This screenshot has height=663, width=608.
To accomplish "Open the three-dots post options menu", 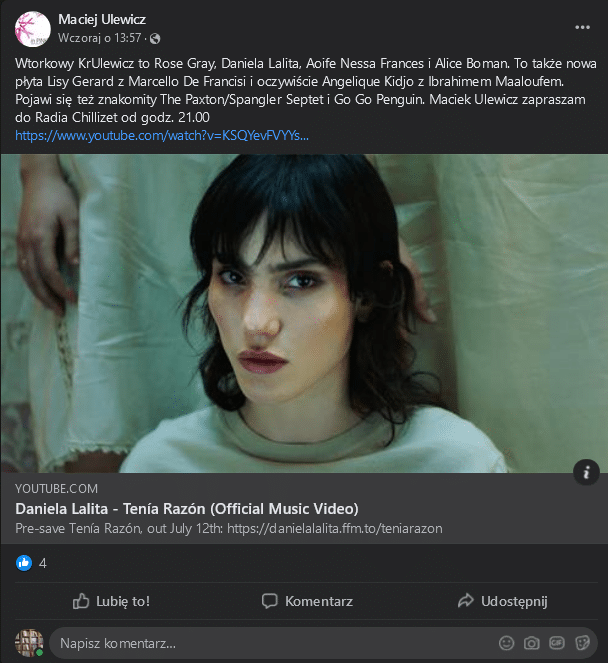I will pos(582,27).
